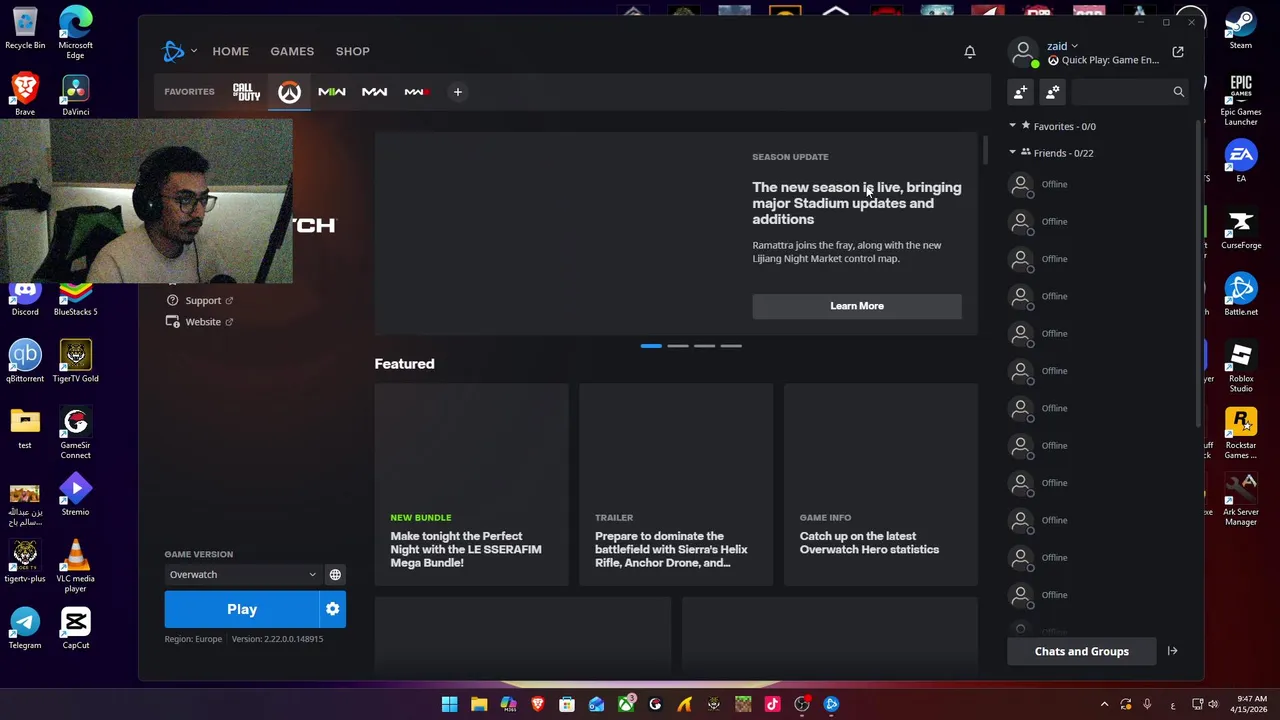Open Telegram desktop shortcut
Screen dimensions: 1280x720
point(25,628)
